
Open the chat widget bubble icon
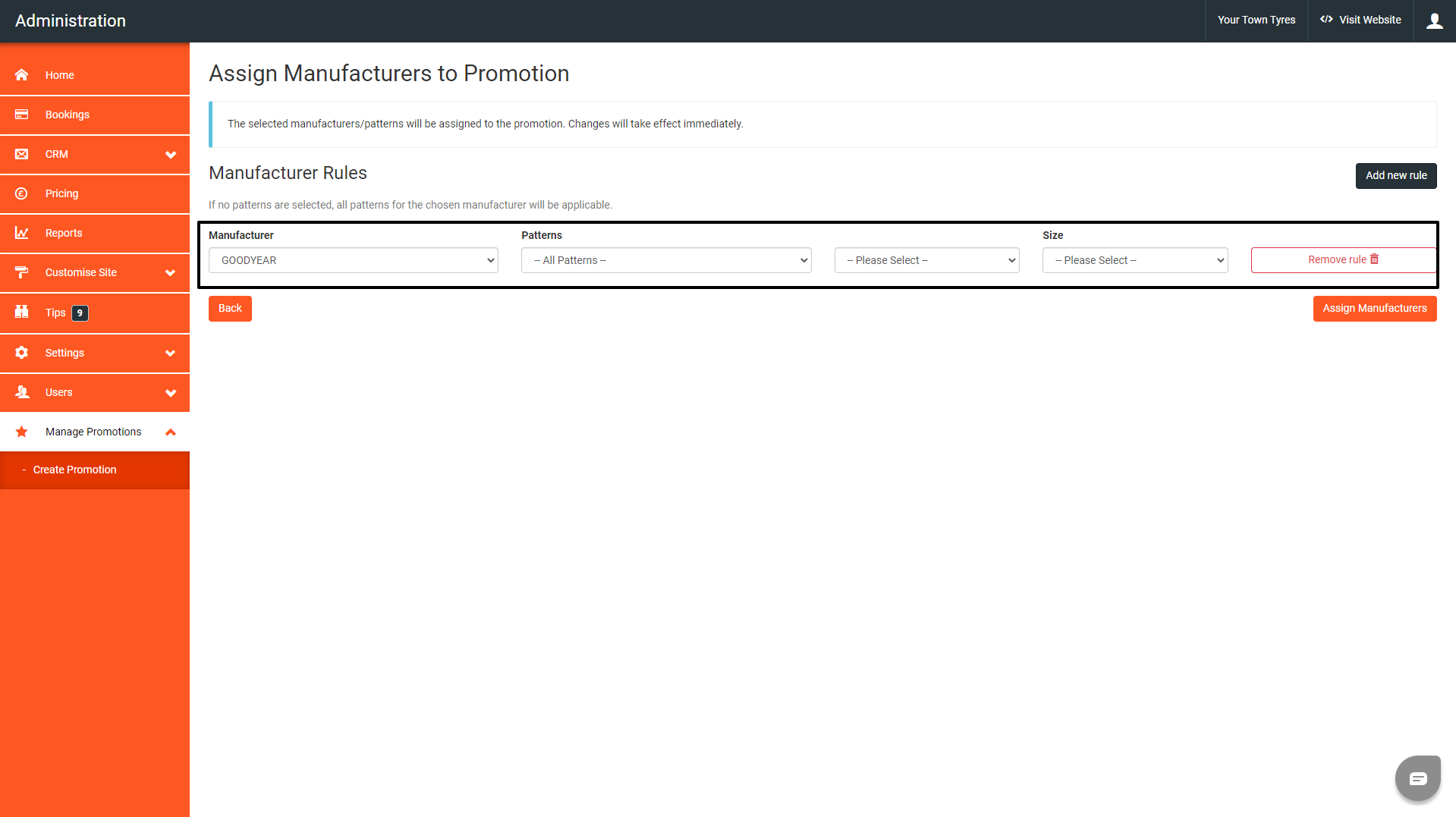coord(1418,778)
